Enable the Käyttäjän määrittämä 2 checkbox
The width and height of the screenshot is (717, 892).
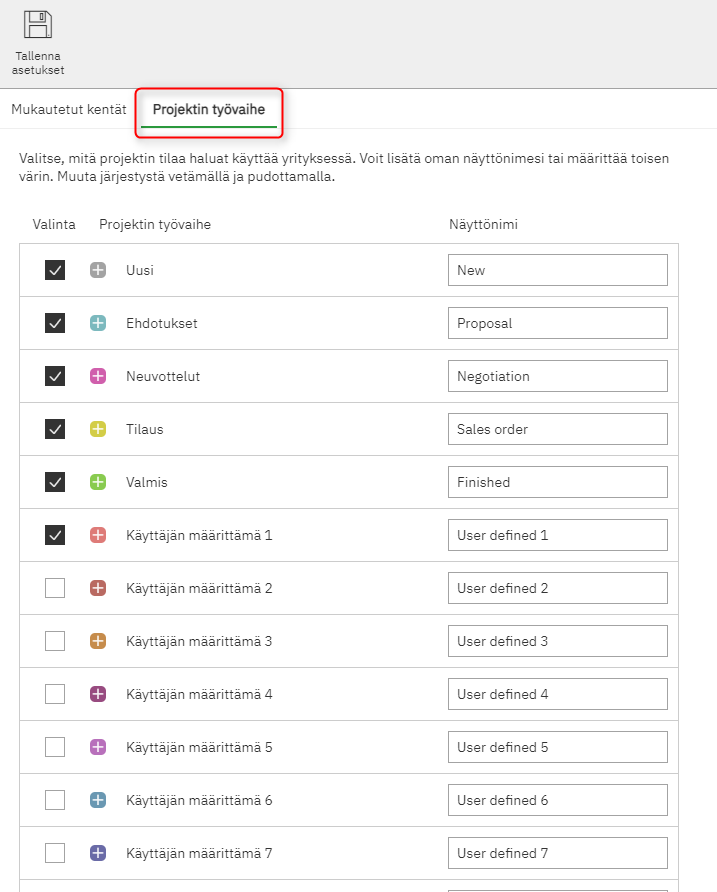(55, 588)
